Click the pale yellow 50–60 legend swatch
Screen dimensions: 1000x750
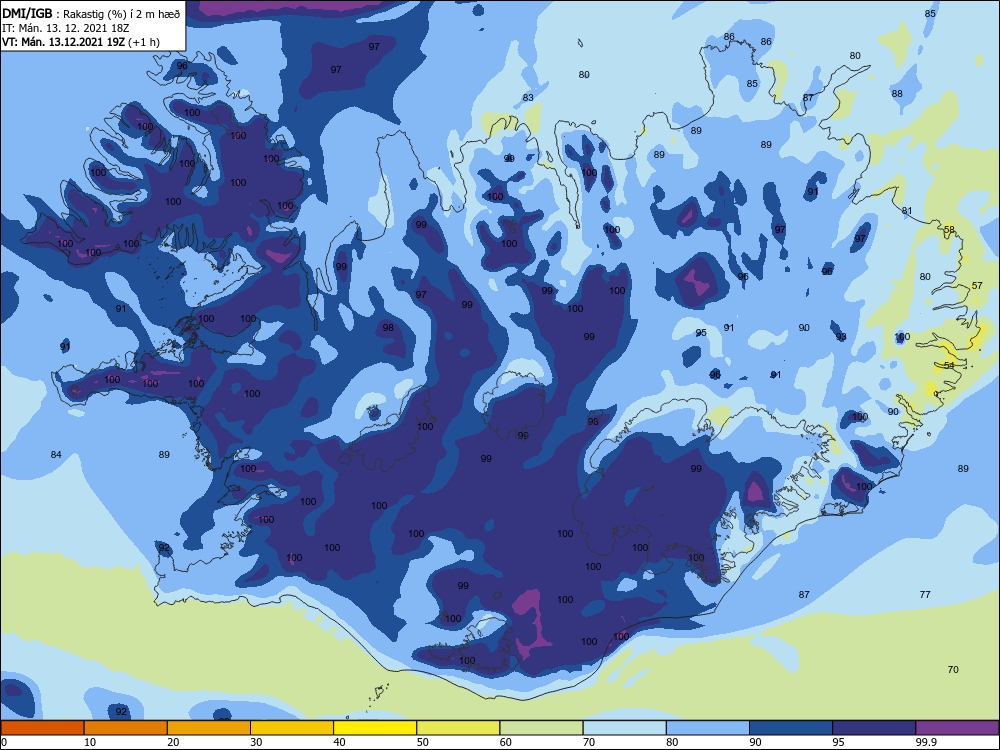[458, 728]
